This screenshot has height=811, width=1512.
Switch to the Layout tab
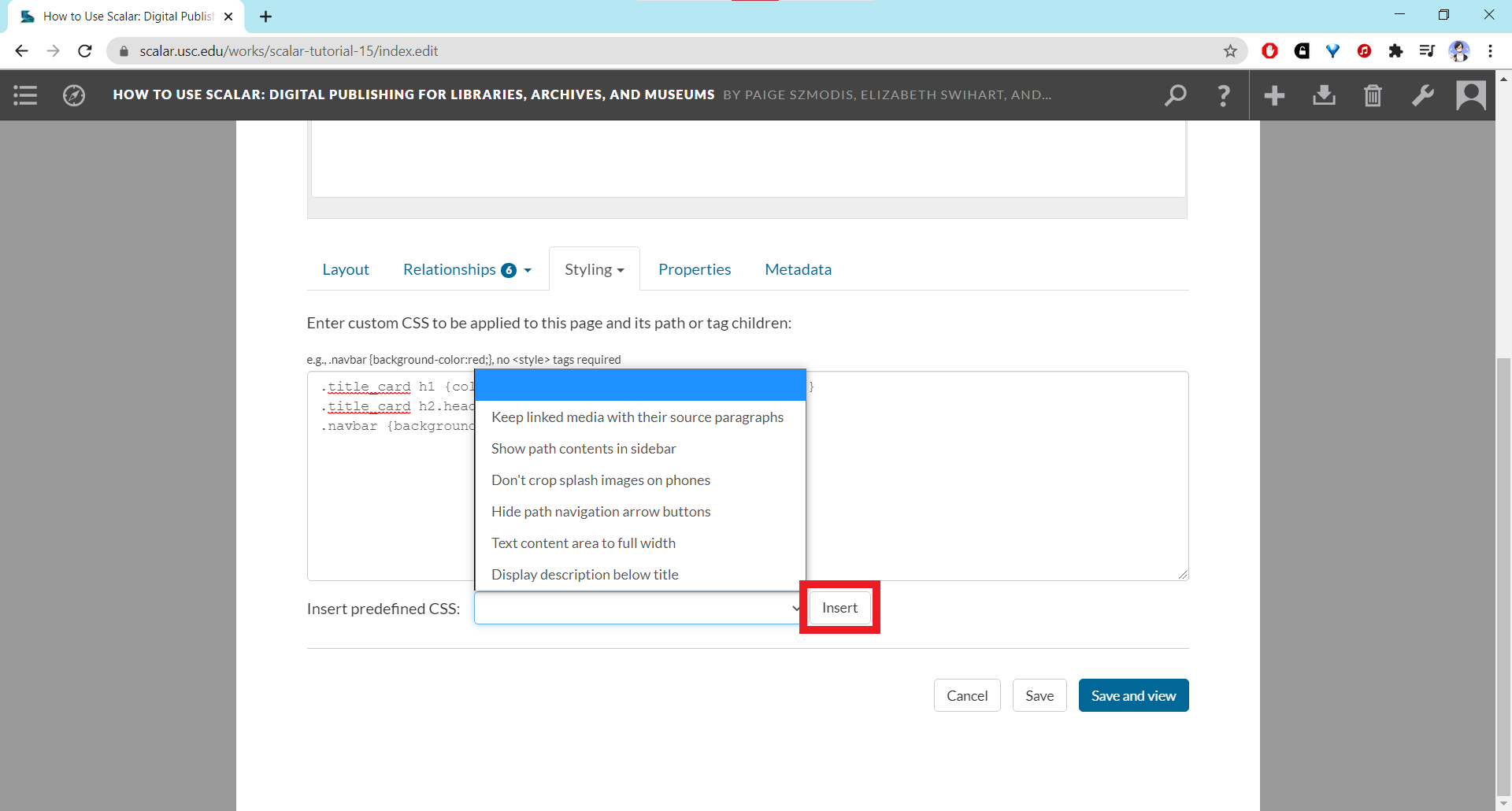(346, 269)
